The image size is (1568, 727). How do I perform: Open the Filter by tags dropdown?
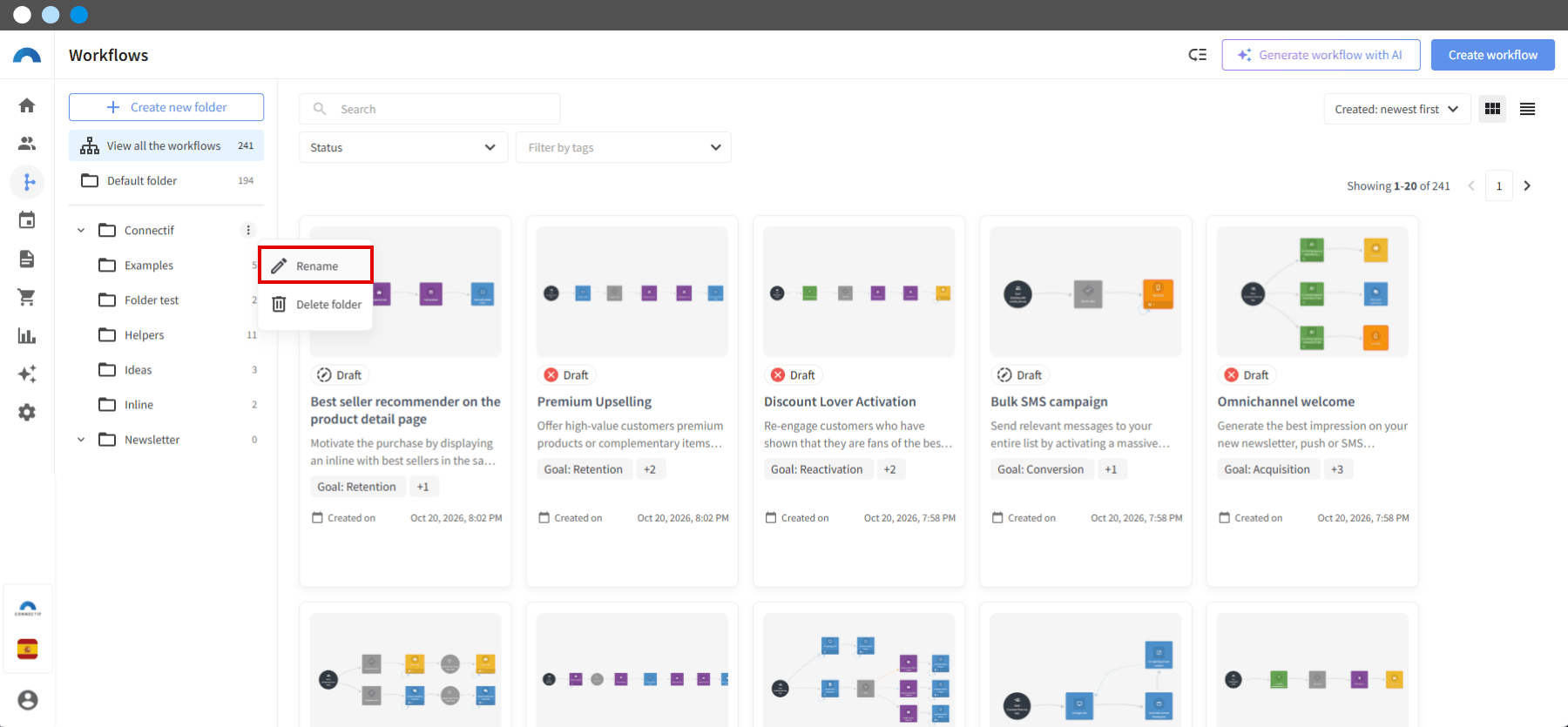(x=624, y=147)
